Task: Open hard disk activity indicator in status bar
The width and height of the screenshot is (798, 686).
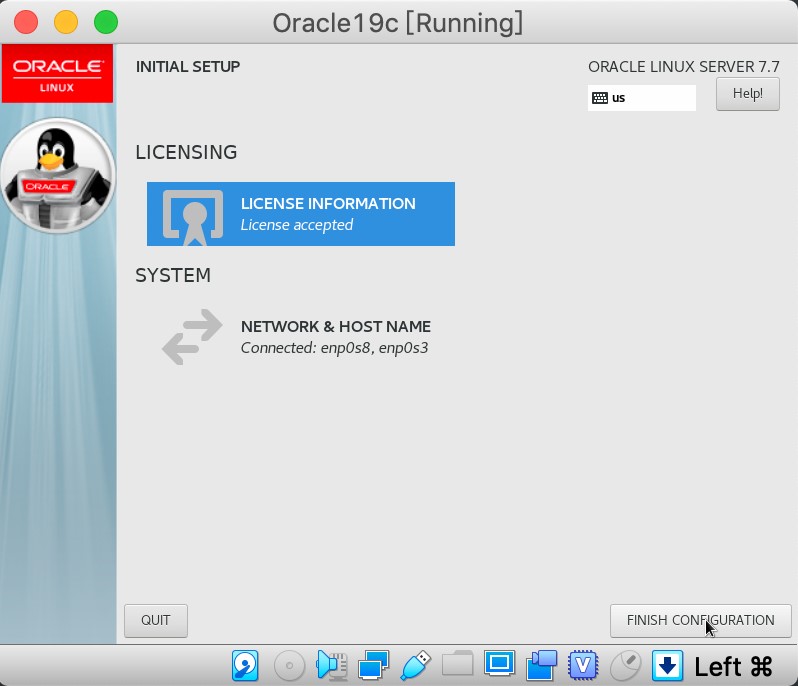Action: point(245,665)
